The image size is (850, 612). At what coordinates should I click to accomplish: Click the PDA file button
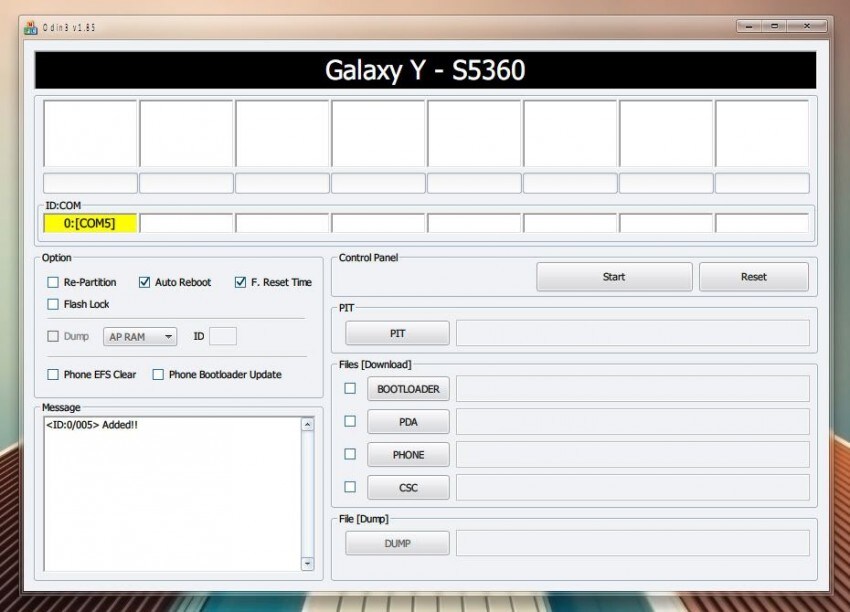point(408,422)
